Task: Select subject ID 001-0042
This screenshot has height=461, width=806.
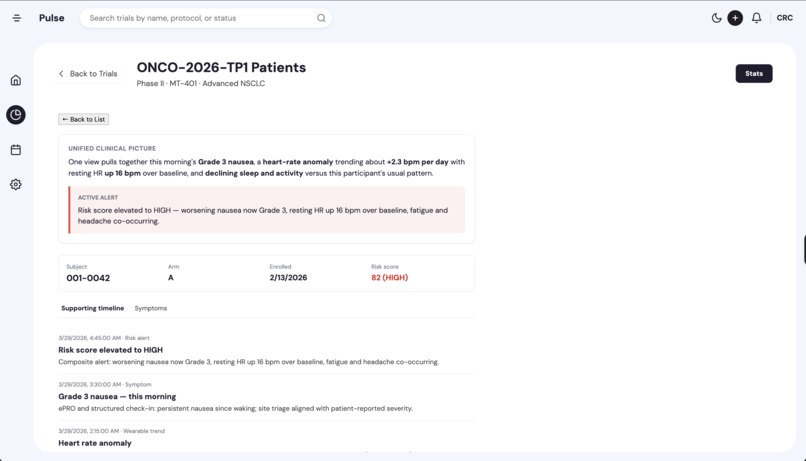Action: (88, 278)
